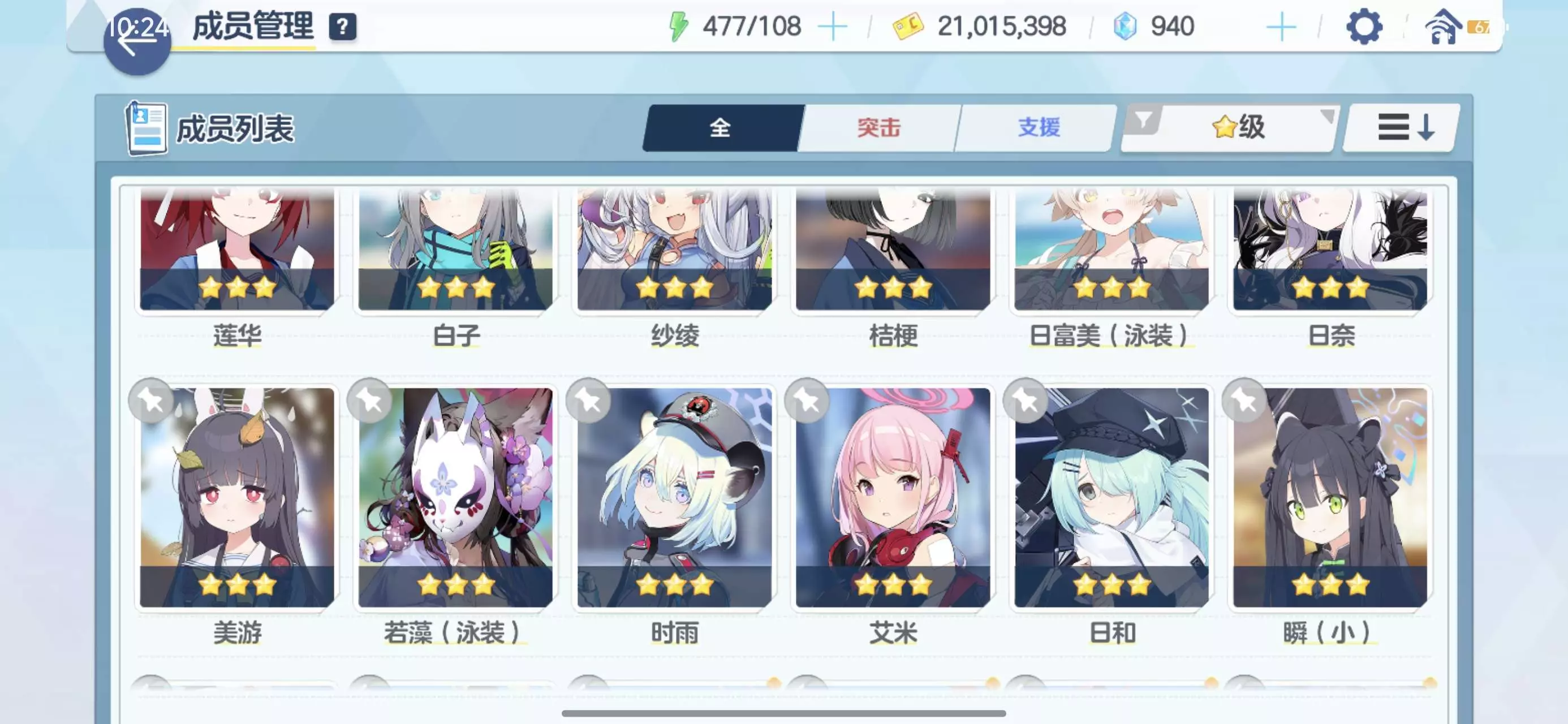The height and width of the screenshot is (724, 1568).
Task: Switch to the 突击 tab
Action: [878, 127]
